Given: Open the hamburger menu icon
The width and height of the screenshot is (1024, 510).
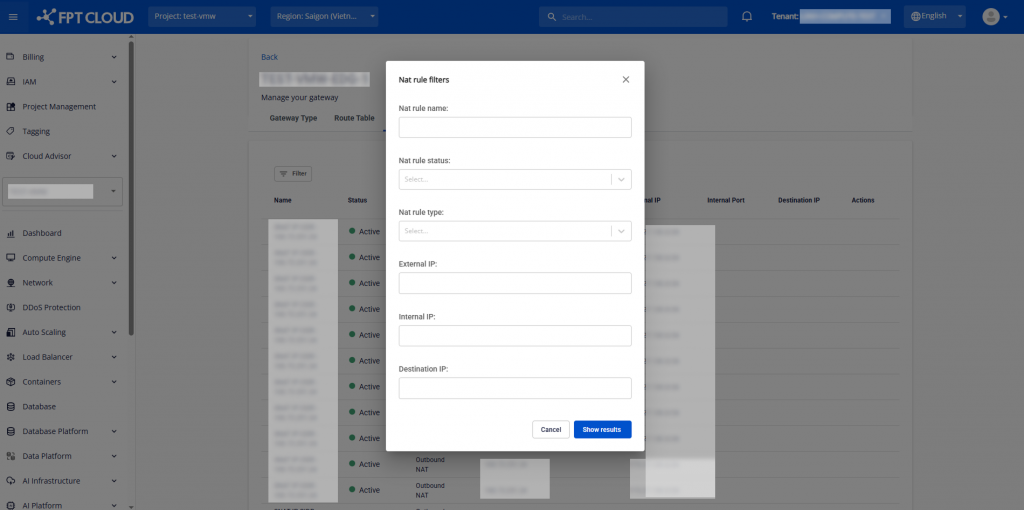Looking at the screenshot, I should 13,16.
